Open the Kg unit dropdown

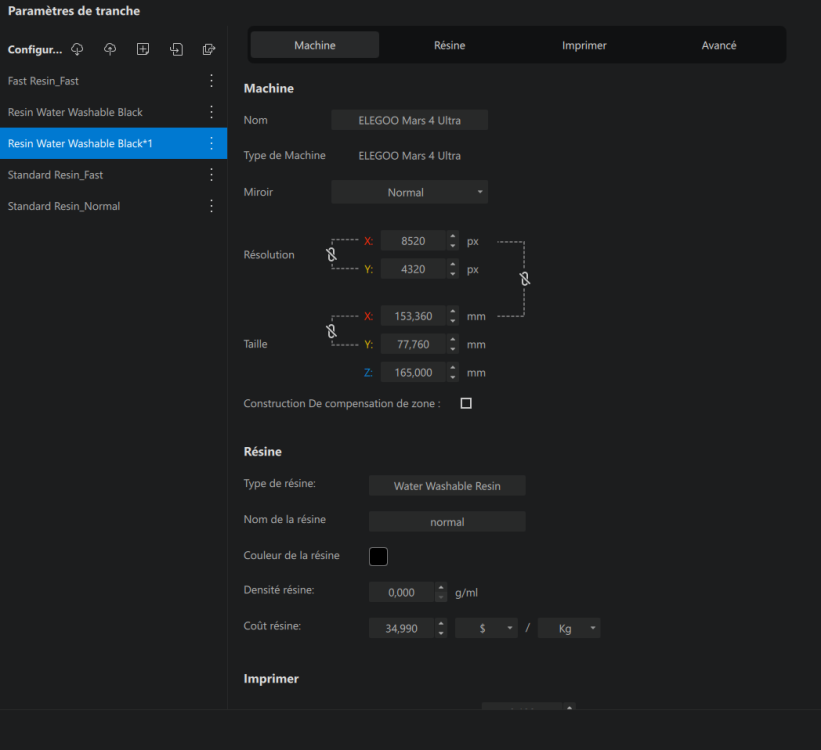(x=569, y=628)
